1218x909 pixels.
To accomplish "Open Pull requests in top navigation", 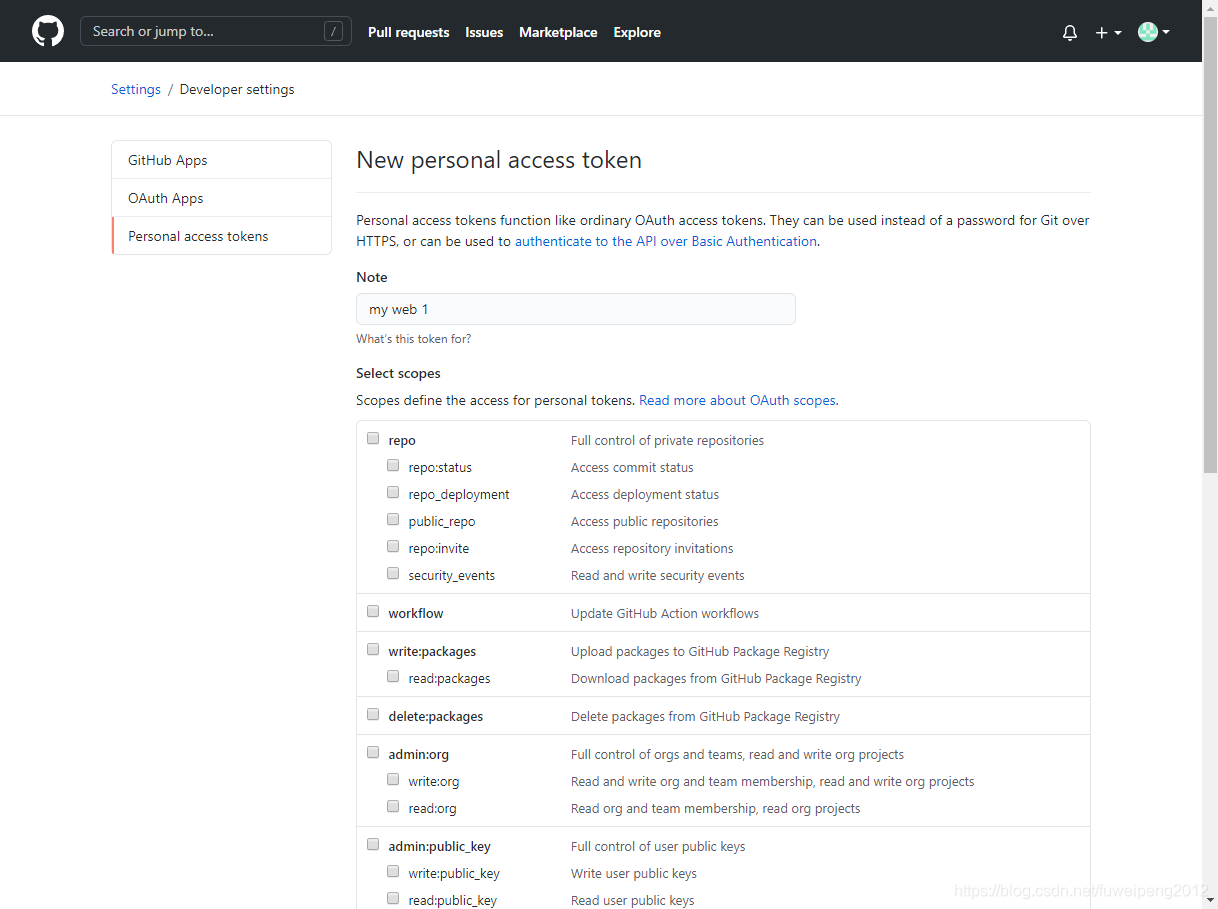I will pos(408,33).
